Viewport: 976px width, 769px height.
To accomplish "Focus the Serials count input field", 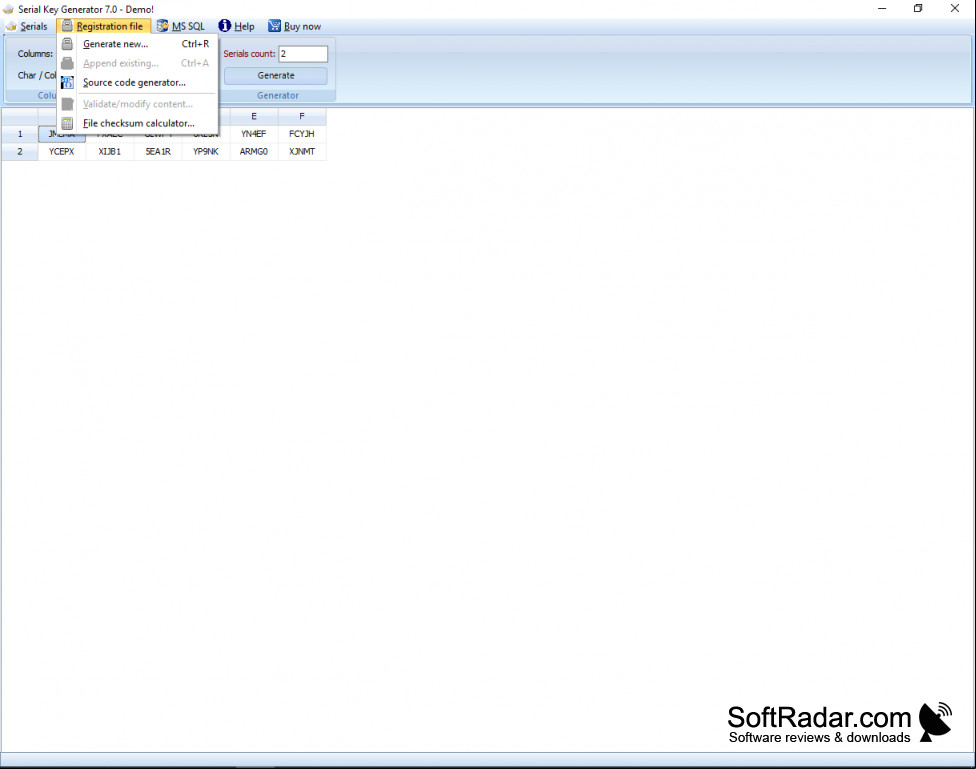I will [x=303, y=54].
